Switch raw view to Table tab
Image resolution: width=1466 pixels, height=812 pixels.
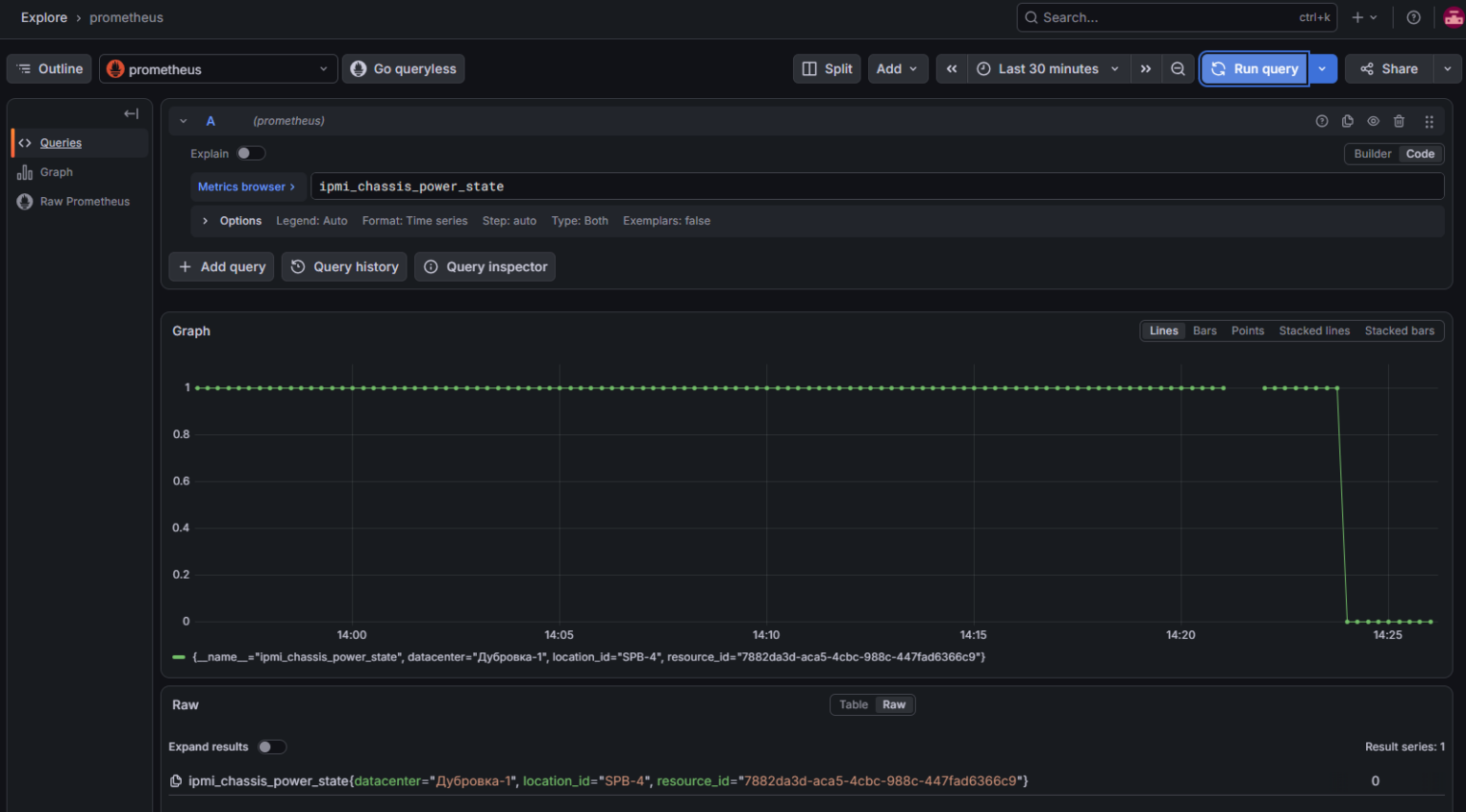click(x=854, y=704)
